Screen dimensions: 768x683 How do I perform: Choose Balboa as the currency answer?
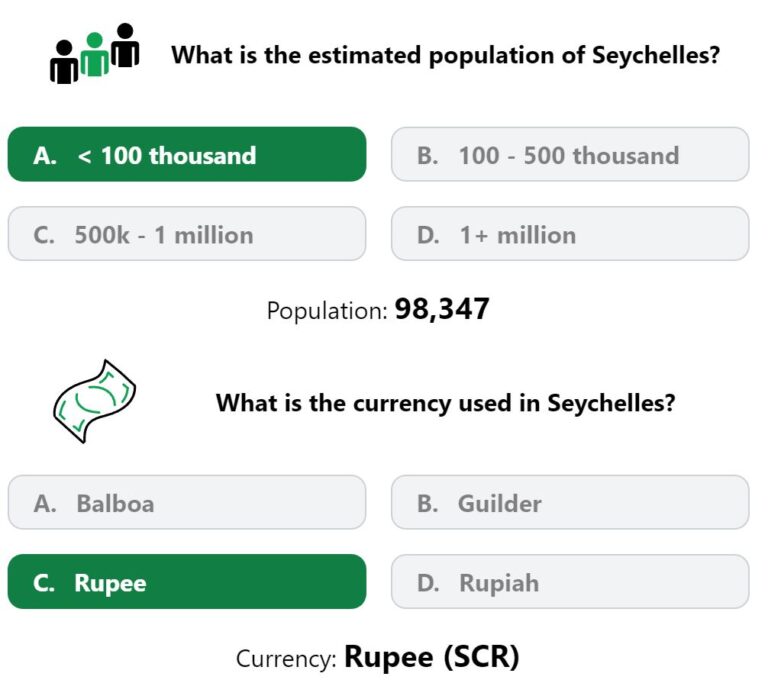tap(187, 502)
